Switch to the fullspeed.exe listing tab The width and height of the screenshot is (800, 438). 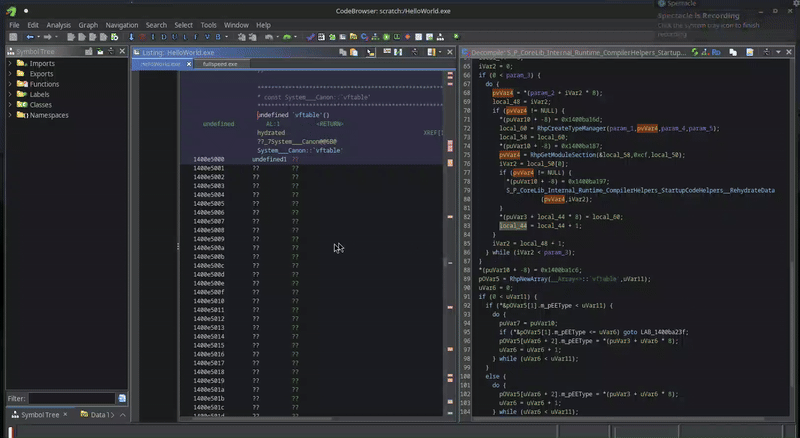tap(220, 64)
